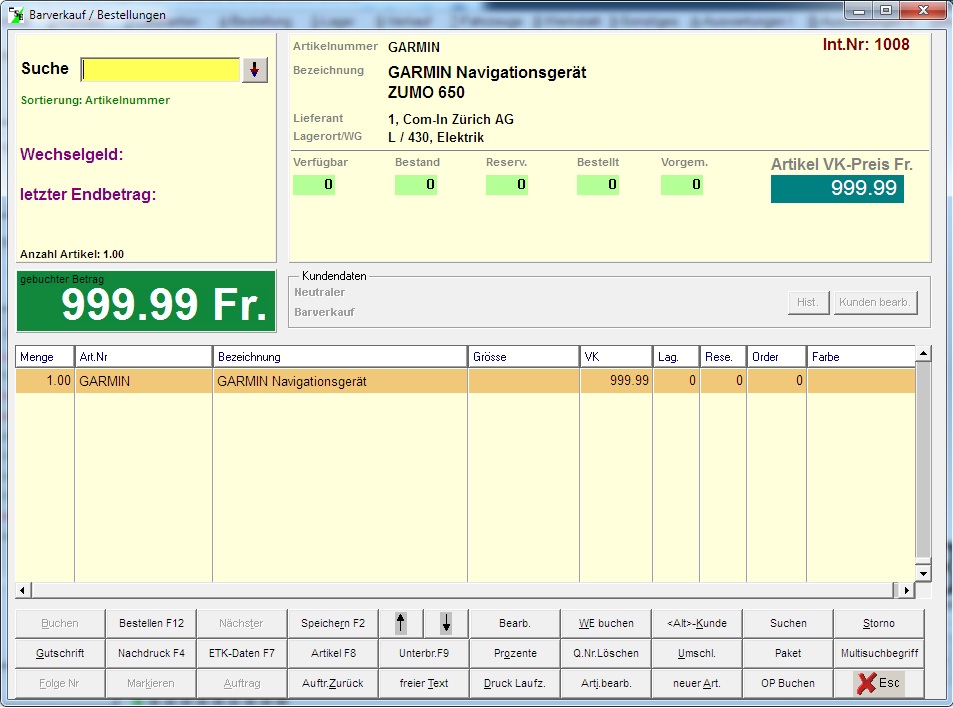953x708 pixels.
Task: Open the Suche dropdown with red arrow
Action: (x=255, y=70)
